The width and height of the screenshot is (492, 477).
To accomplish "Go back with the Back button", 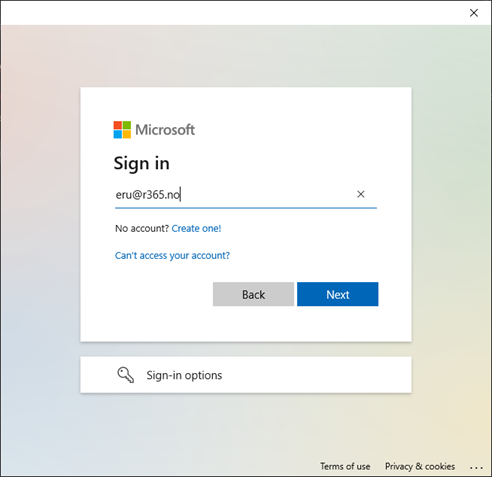I will (x=253, y=294).
